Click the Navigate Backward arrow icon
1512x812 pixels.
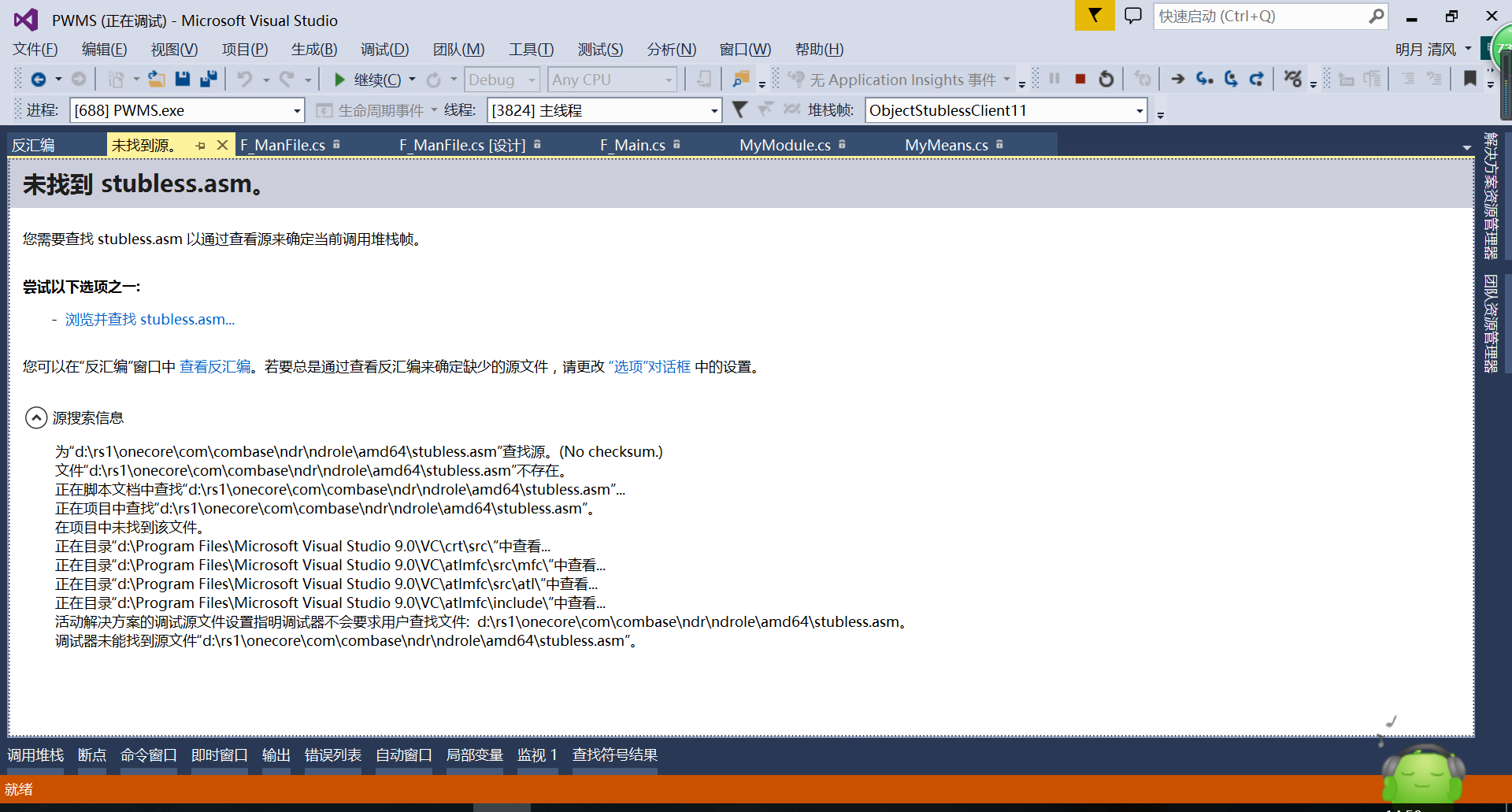pos(38,80)
